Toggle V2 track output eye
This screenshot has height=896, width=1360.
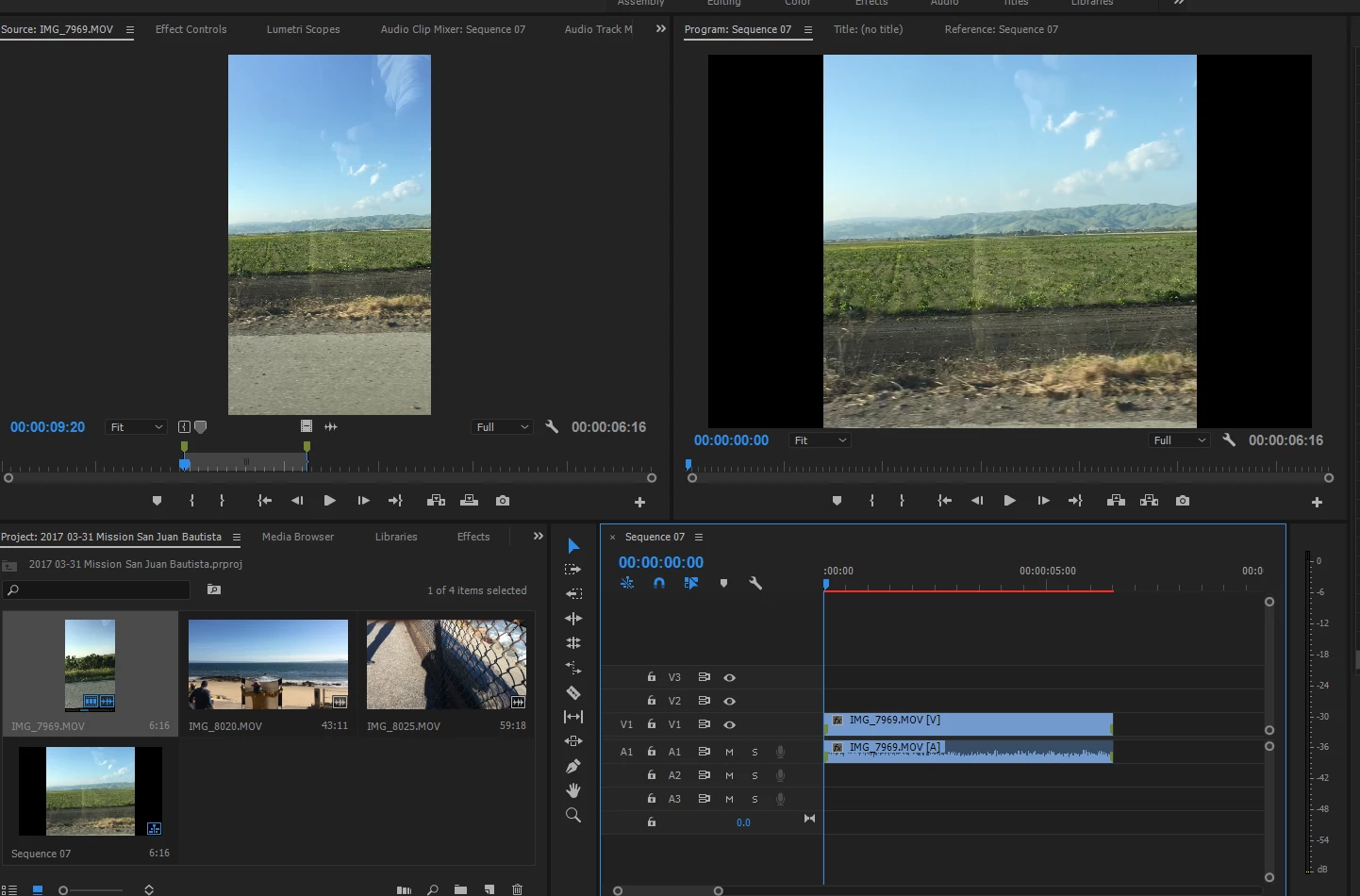click(x=729, y=701)
